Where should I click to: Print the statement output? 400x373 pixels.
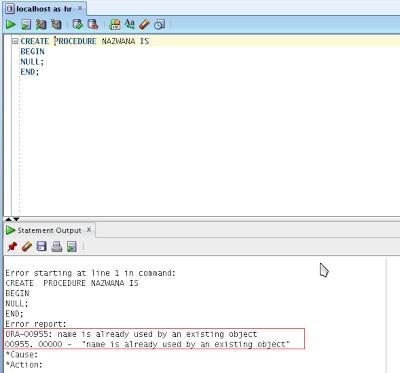click(x=56, y=247)
